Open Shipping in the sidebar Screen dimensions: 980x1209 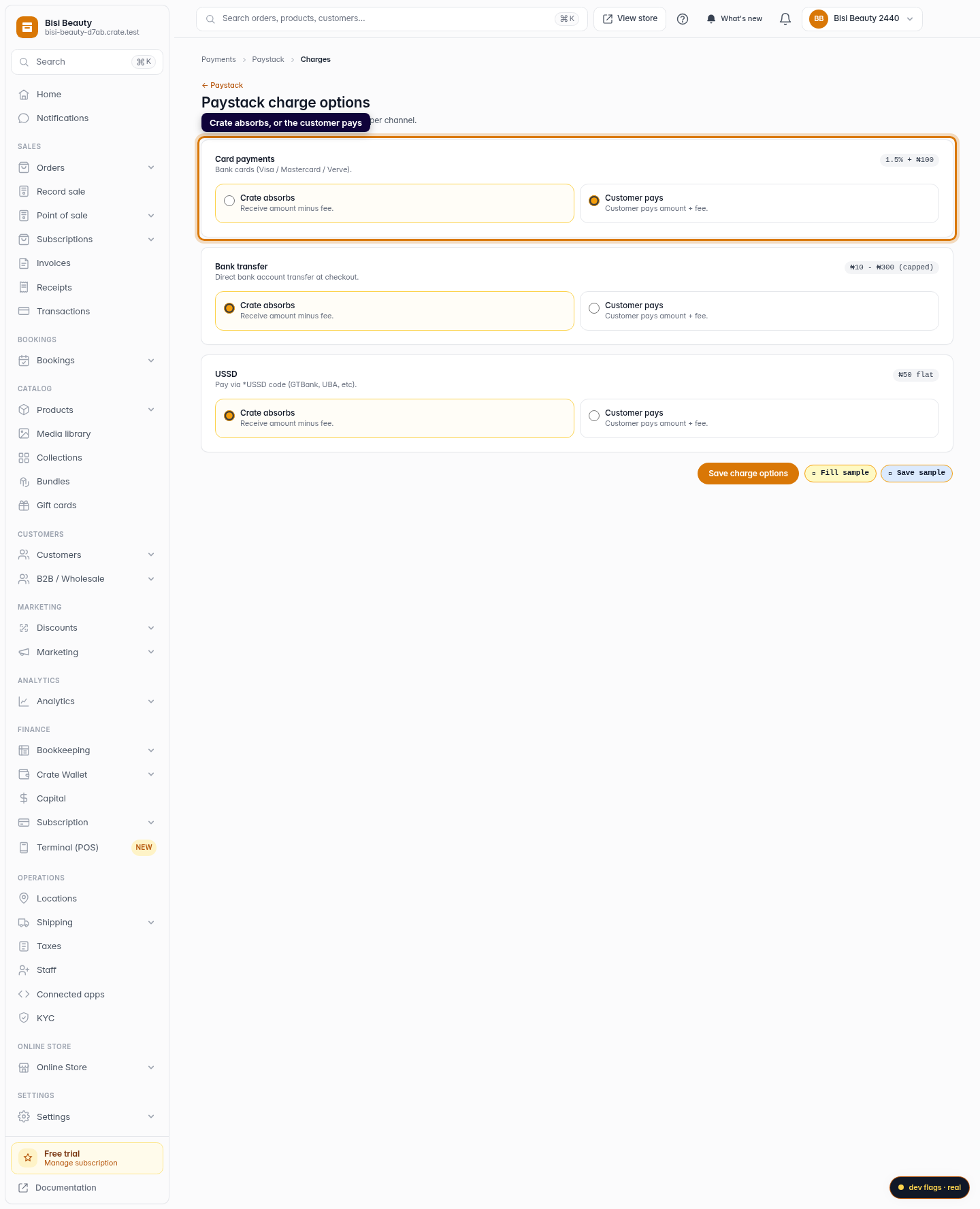click(x=87, y=923)
